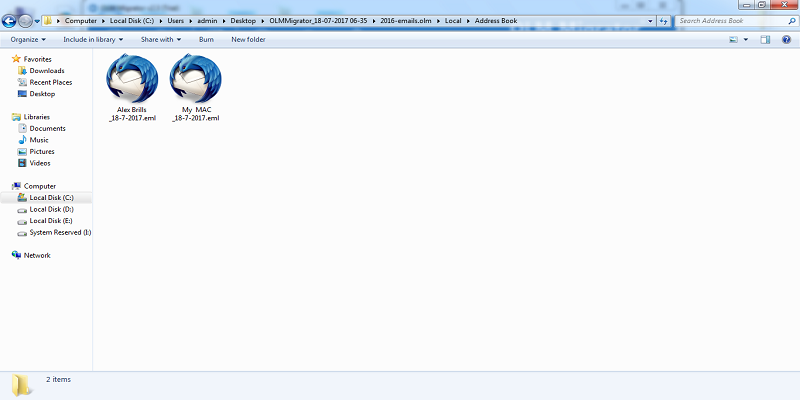Open Recent Places in Favorites
Image resolution: width=800 pixels, height=400 pixels.
(x=51, y=82)
